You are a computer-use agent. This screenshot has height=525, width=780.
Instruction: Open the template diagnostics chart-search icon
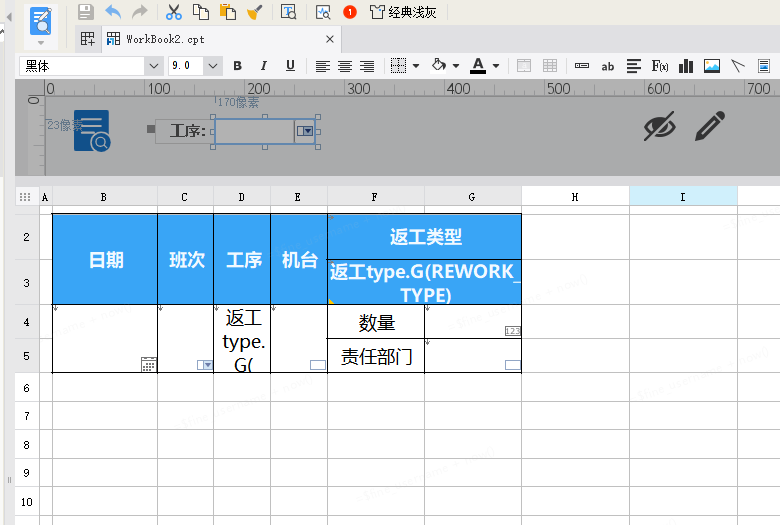(323, 12)
